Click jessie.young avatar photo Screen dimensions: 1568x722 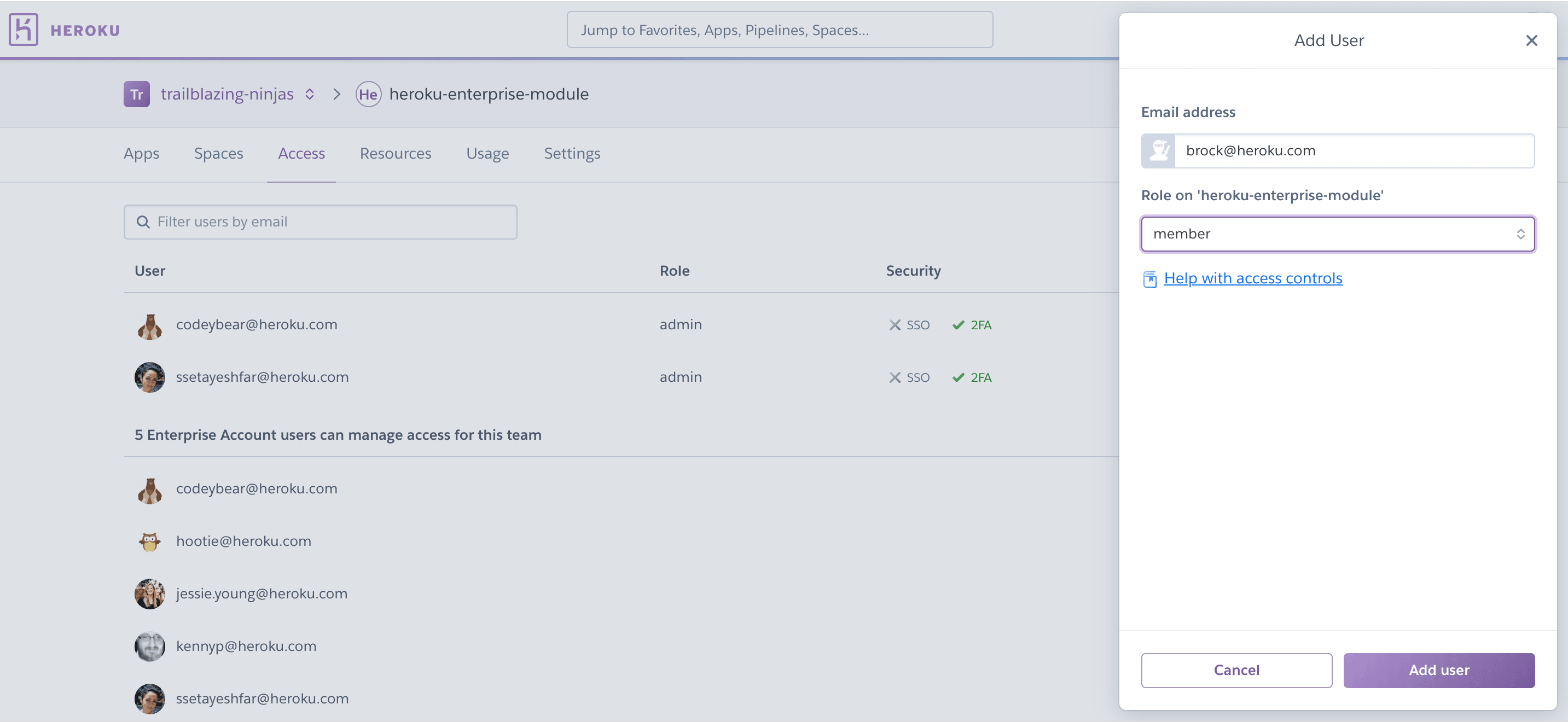click(150, 594)
